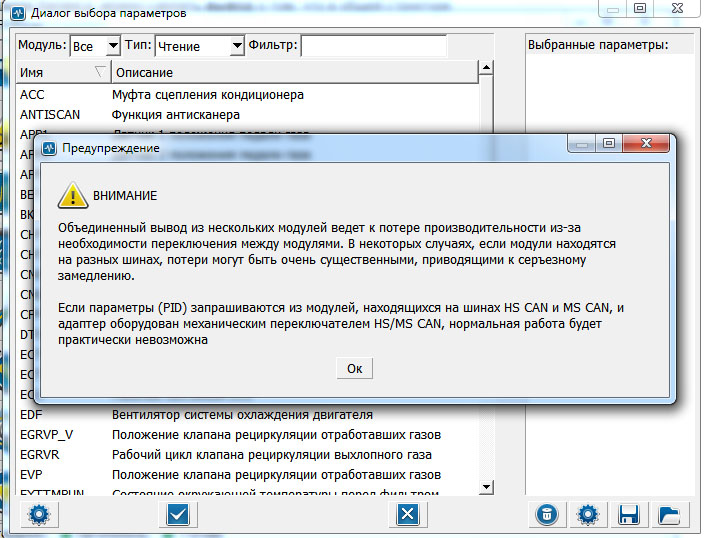Image resolution: width=704 pixels, height=538 pixels.
Task: Select the EDF parameter row
Action: click(247, 415)
